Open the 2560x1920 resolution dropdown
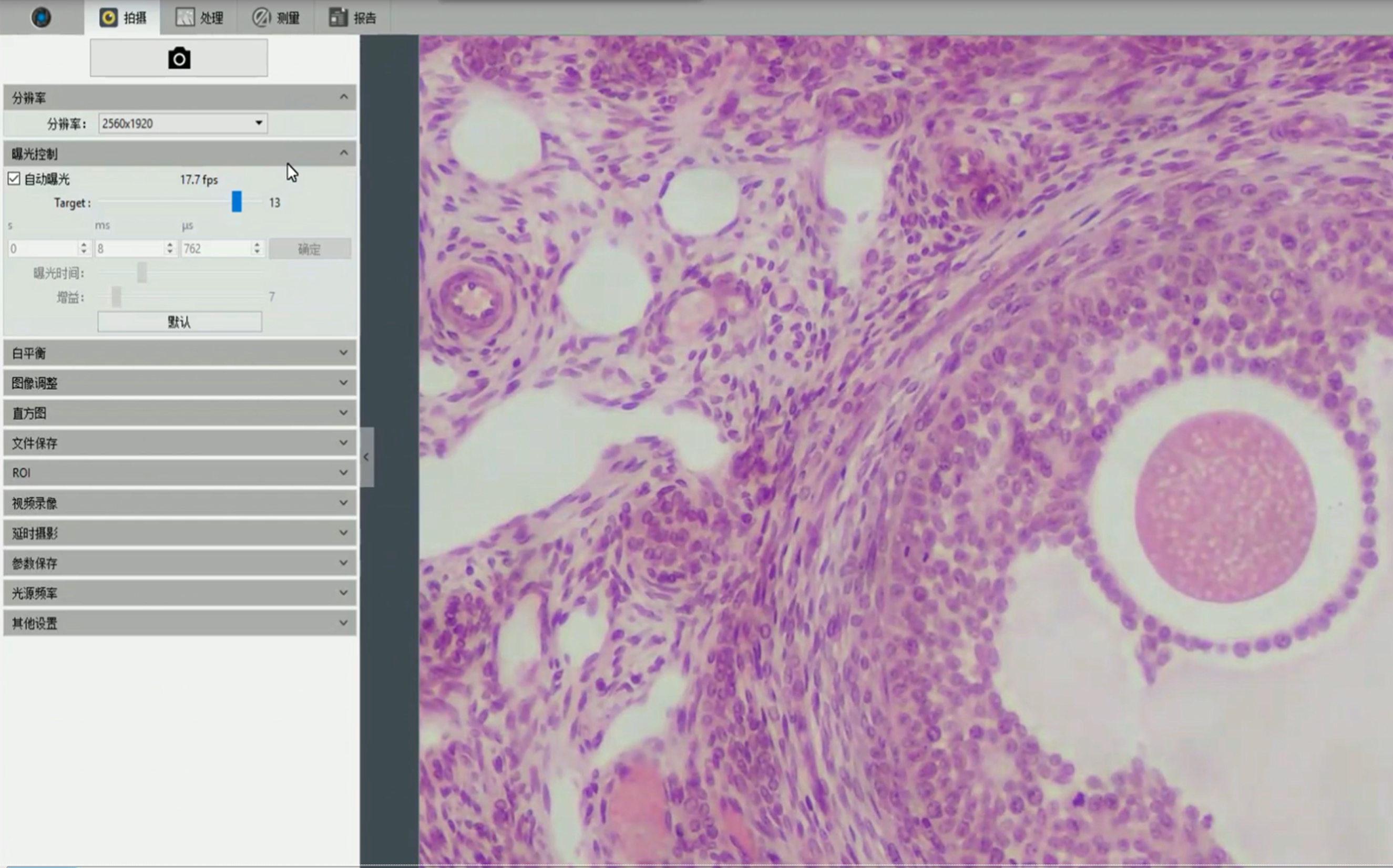The height and width of the screenshot is (868, 1393). [x=182, y=123]
